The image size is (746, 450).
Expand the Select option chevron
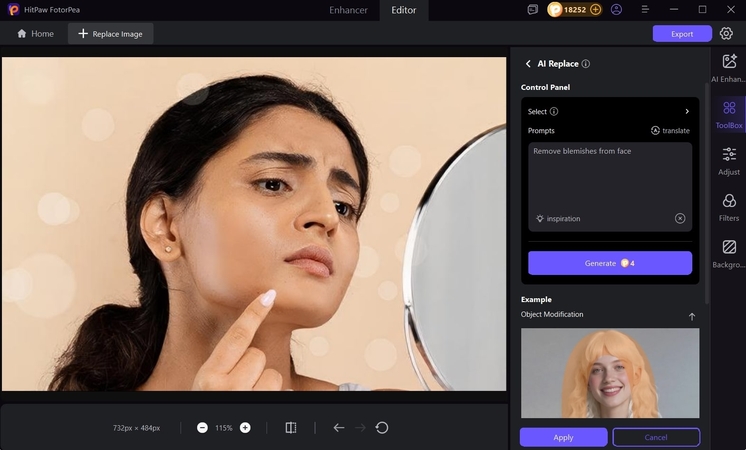pos(687,112)
